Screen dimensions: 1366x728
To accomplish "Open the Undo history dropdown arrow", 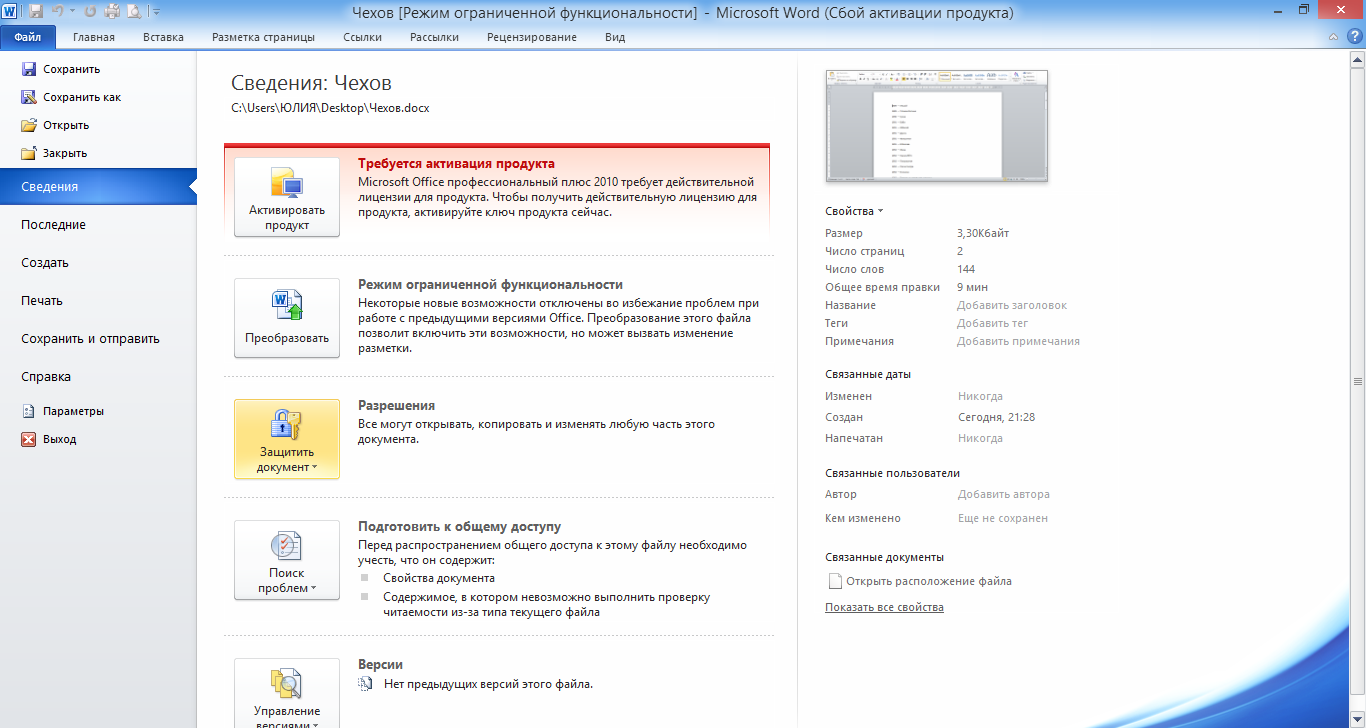I will 72,12.
